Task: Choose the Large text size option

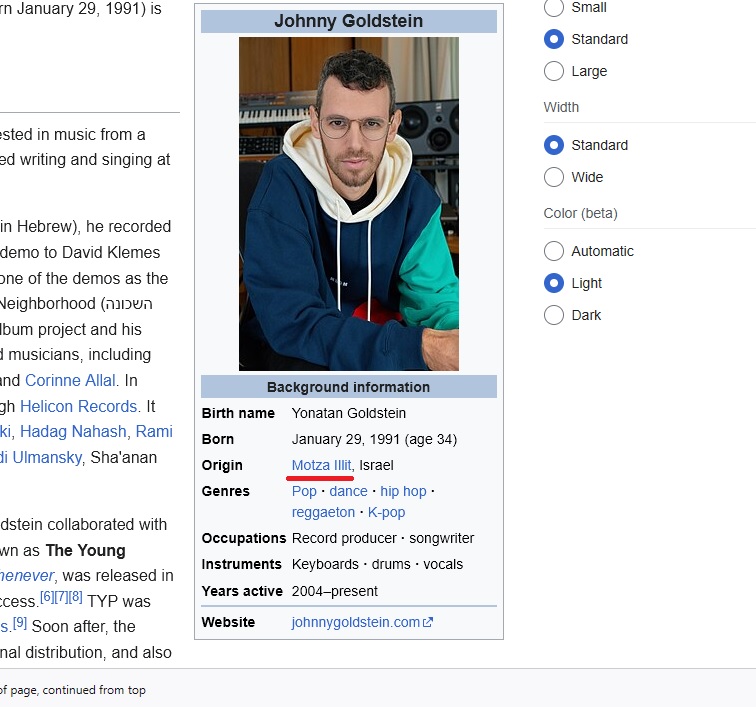Action: (x=554, y=71)
